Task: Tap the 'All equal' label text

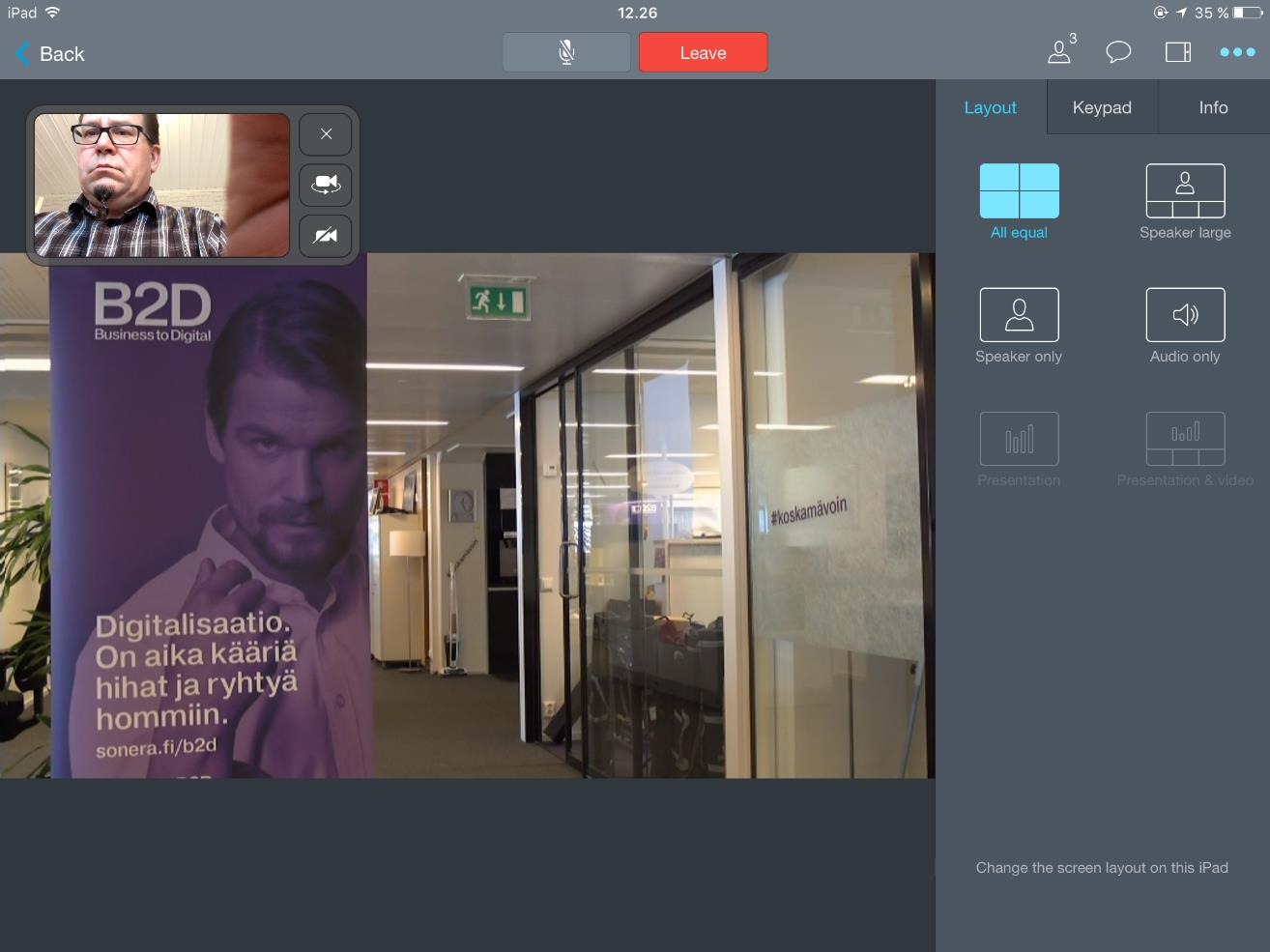Action: pyautogui.click(x=1019, y=232)
